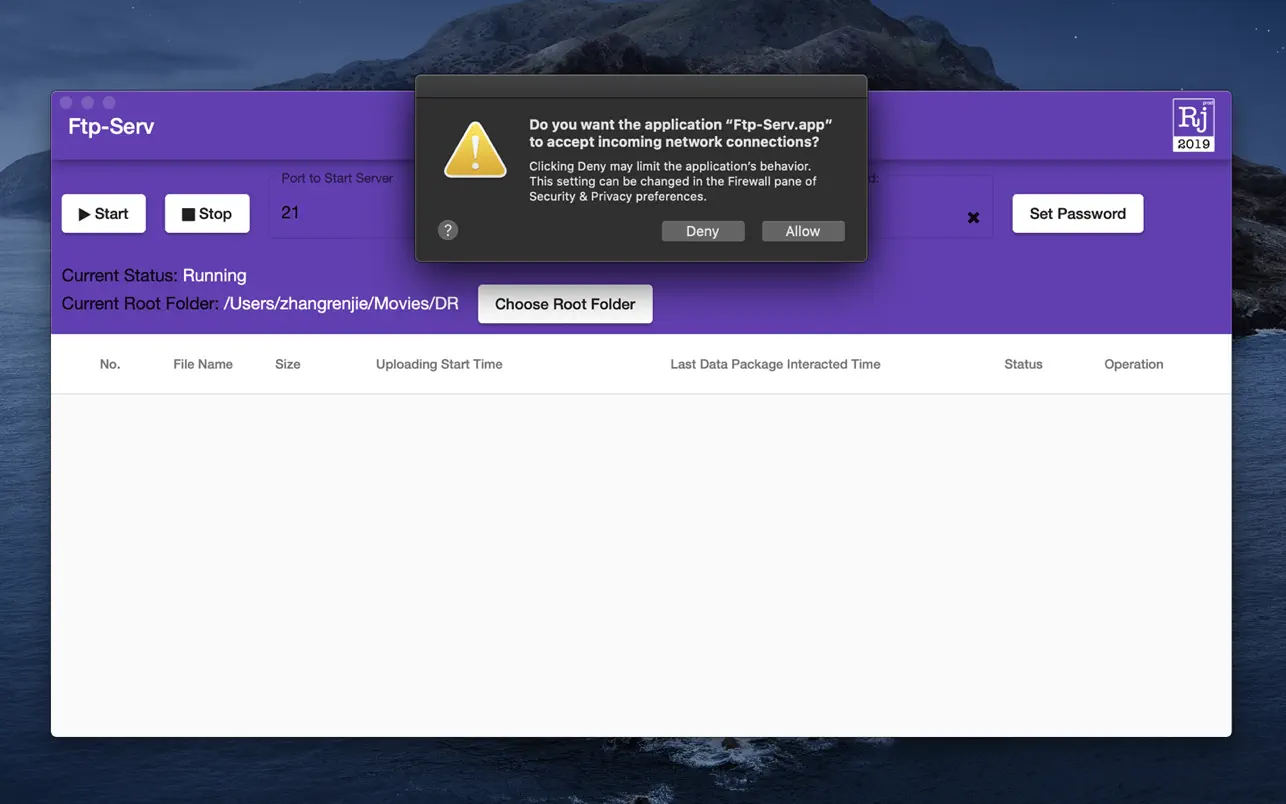
Task: Click Last Data Package Interacted Time header
Action: 775,364
